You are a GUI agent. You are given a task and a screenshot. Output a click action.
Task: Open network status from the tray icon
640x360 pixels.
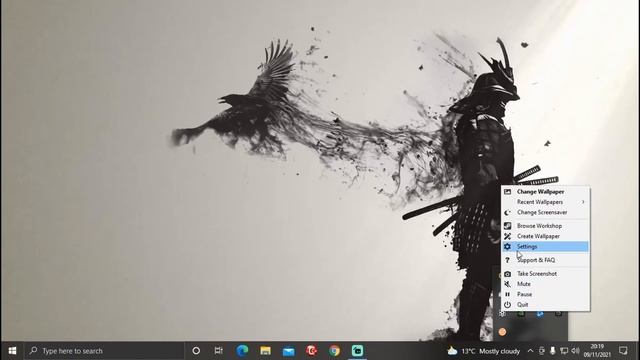[564, 351]
